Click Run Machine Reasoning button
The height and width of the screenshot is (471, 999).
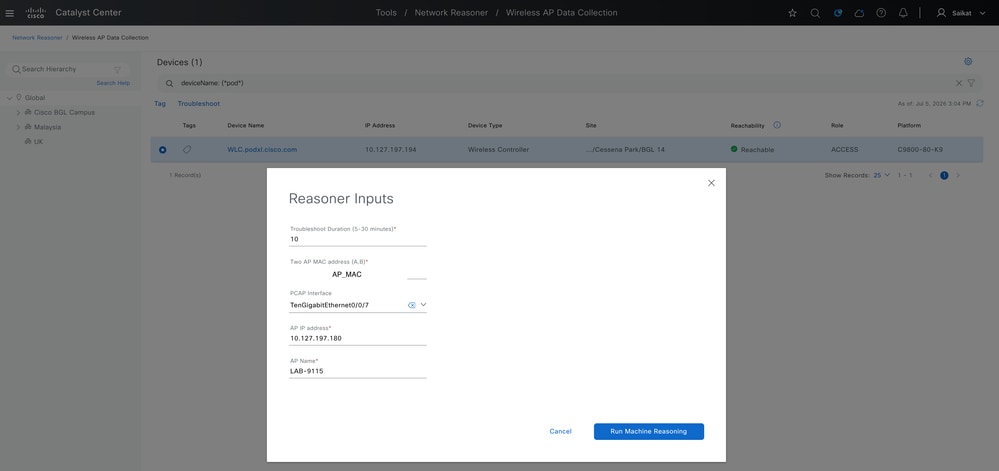pos(649,431)
